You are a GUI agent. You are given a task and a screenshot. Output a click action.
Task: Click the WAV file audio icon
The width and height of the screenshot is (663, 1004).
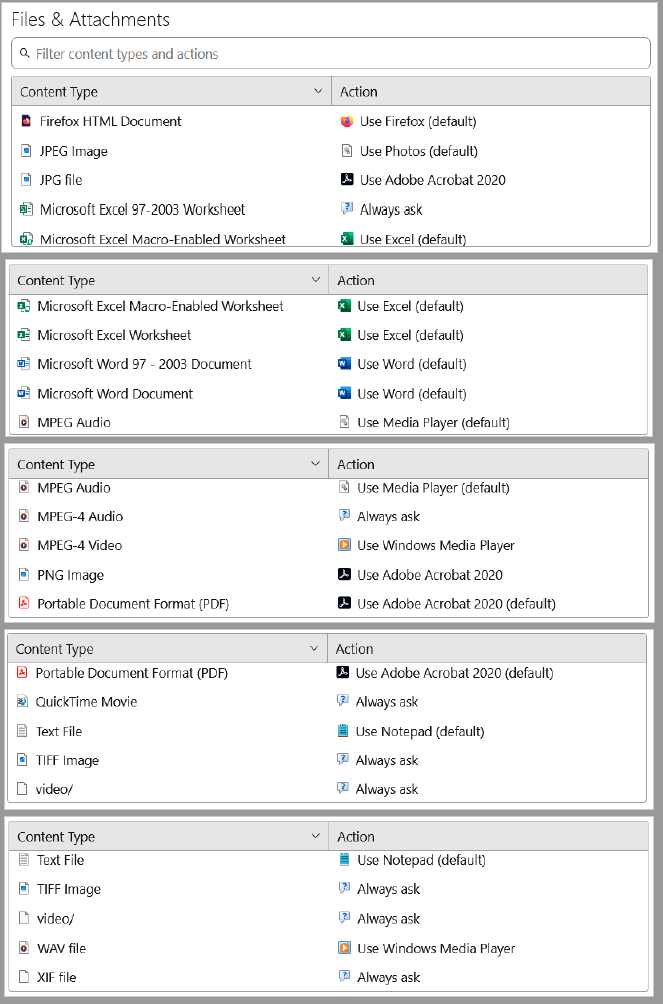[x=24, y=948]
